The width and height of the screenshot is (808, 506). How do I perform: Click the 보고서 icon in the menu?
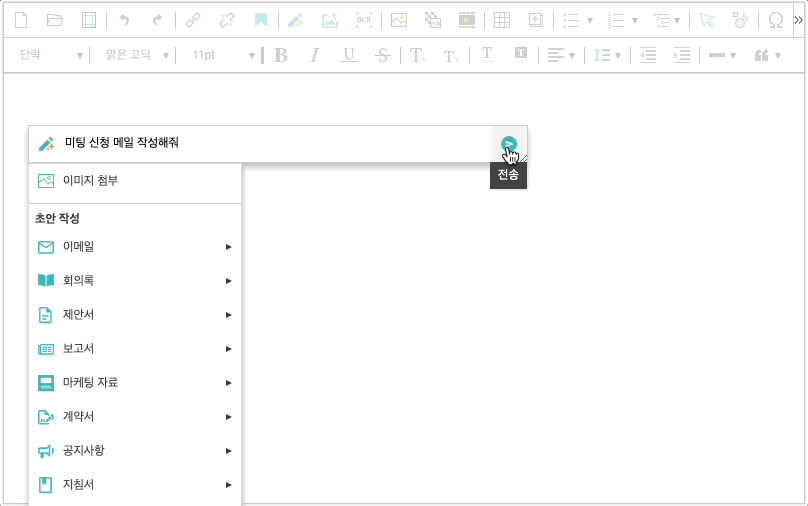(x=45, y=349)
